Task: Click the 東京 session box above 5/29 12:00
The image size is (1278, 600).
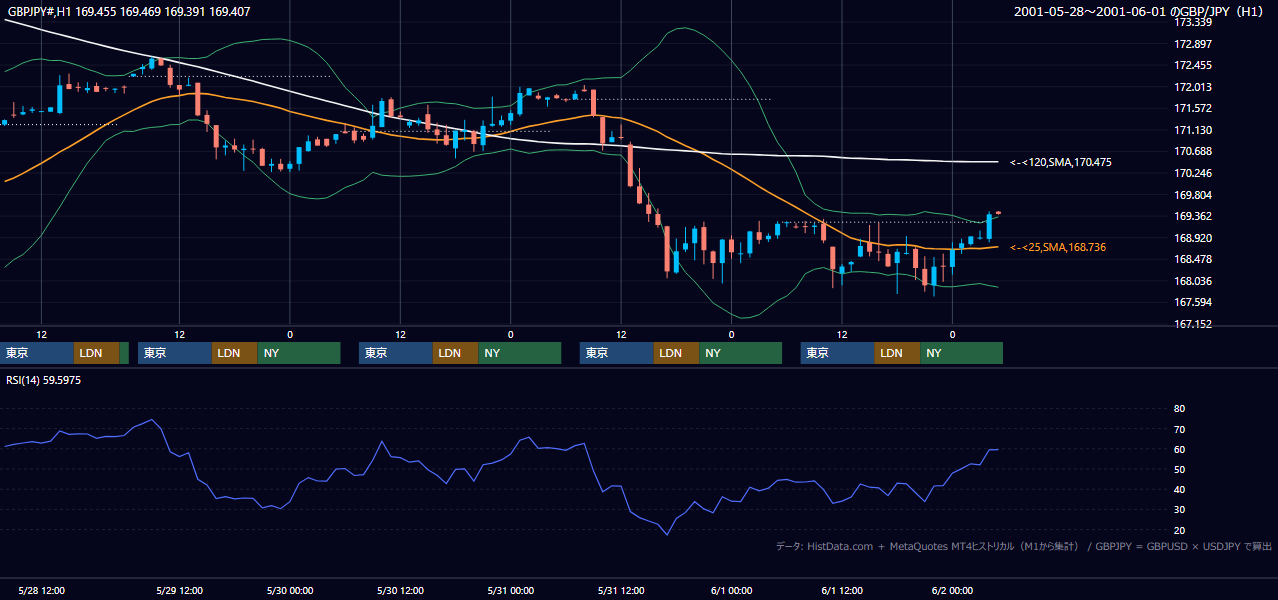Action: (175, 353)
